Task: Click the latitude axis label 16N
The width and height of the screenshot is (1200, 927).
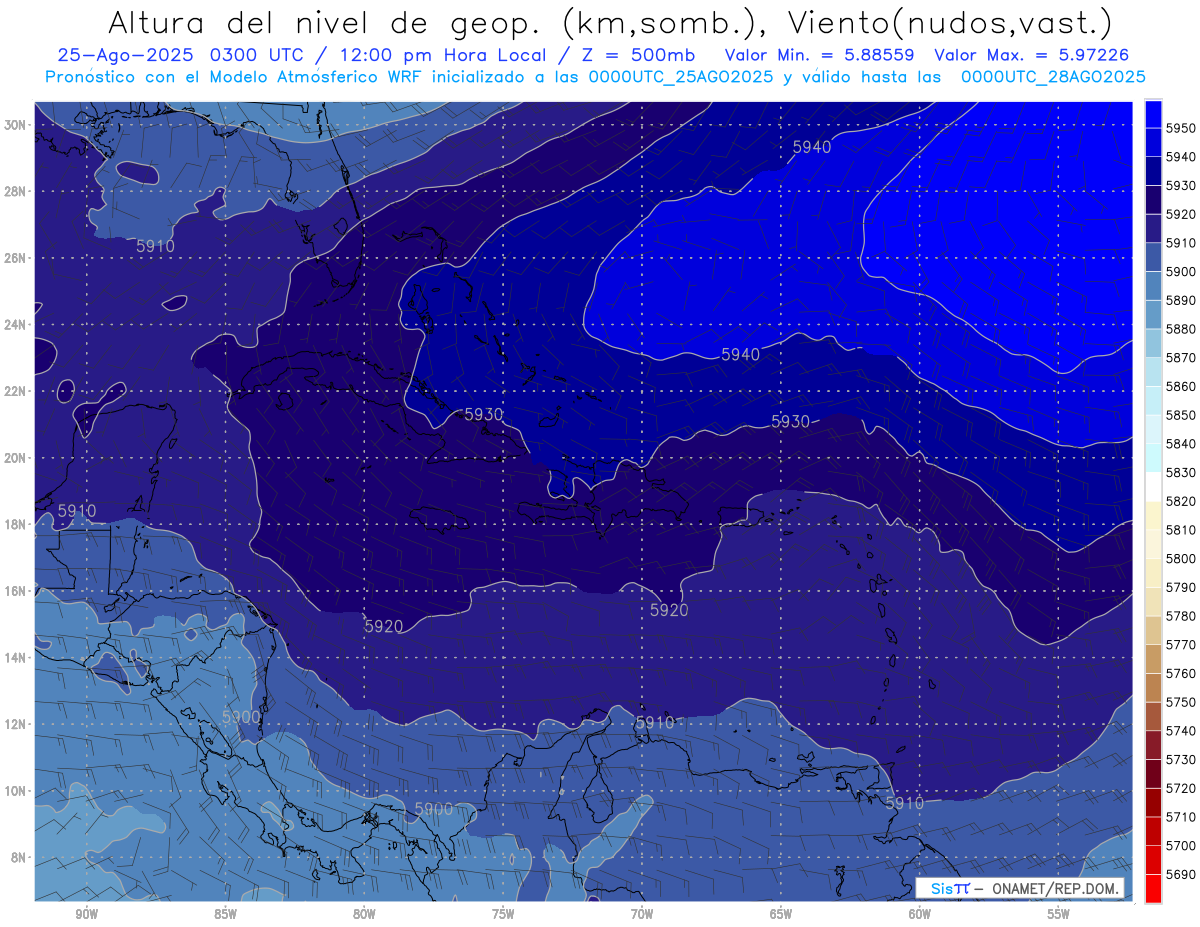Action: pyautogui.click(x=15, y=591)
